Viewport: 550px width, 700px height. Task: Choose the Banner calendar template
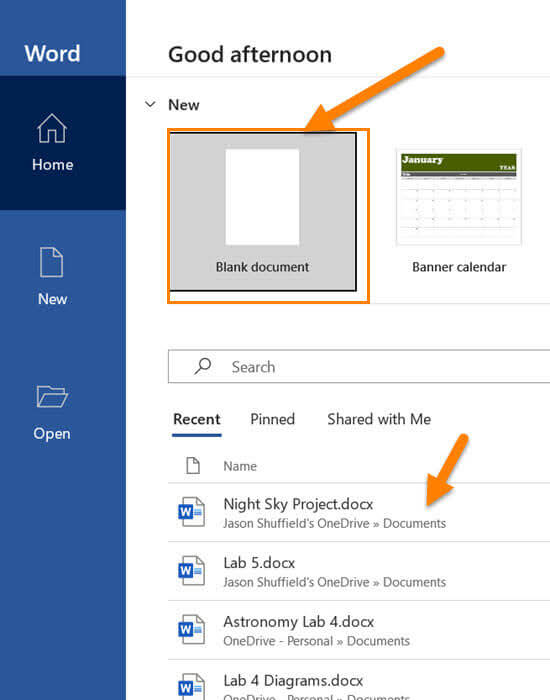pyautogui.click(x=459, y=212)
